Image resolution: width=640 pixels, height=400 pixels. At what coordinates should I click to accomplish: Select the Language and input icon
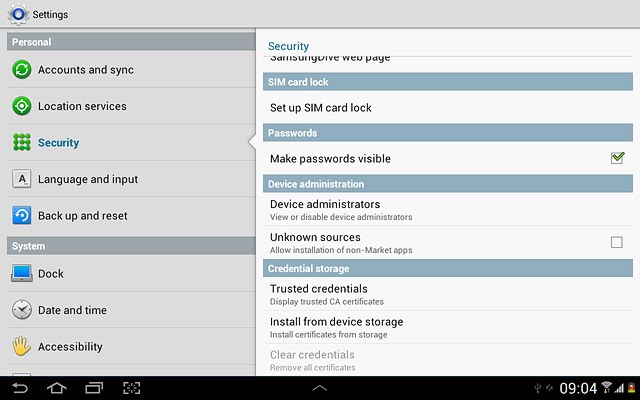(22, 179)
